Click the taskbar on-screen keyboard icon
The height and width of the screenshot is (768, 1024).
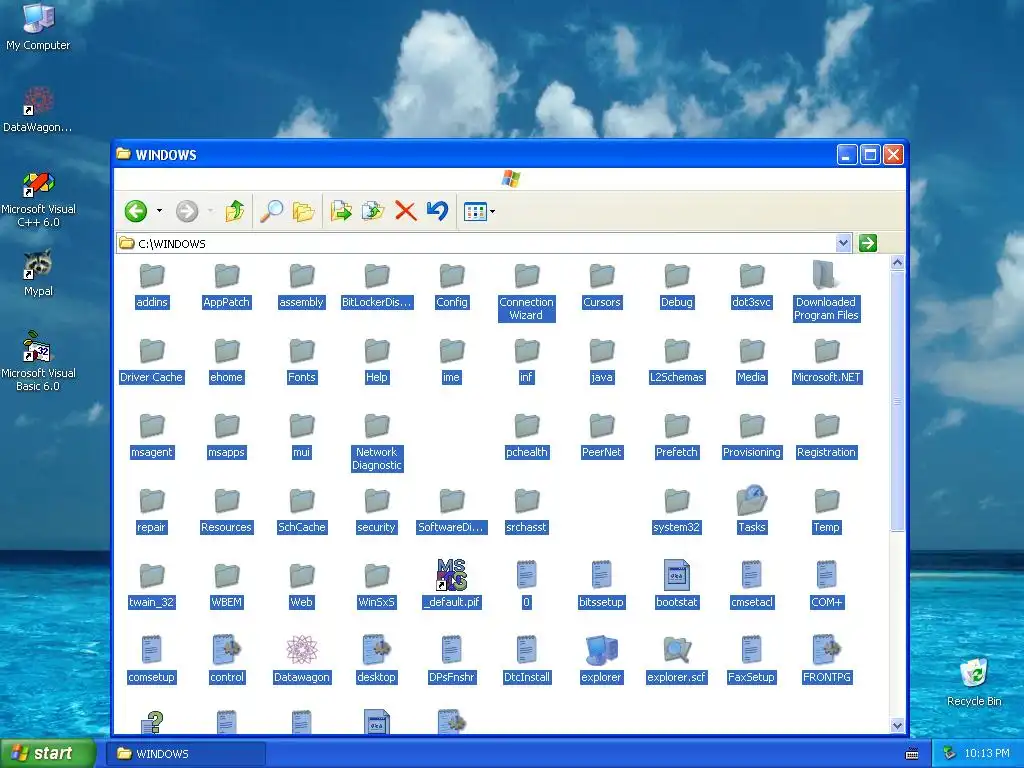[x=912, y=754]
